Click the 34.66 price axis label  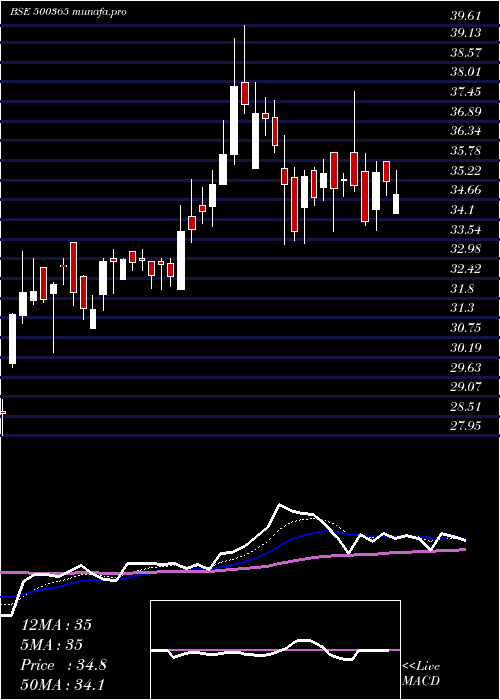[466, 190]
